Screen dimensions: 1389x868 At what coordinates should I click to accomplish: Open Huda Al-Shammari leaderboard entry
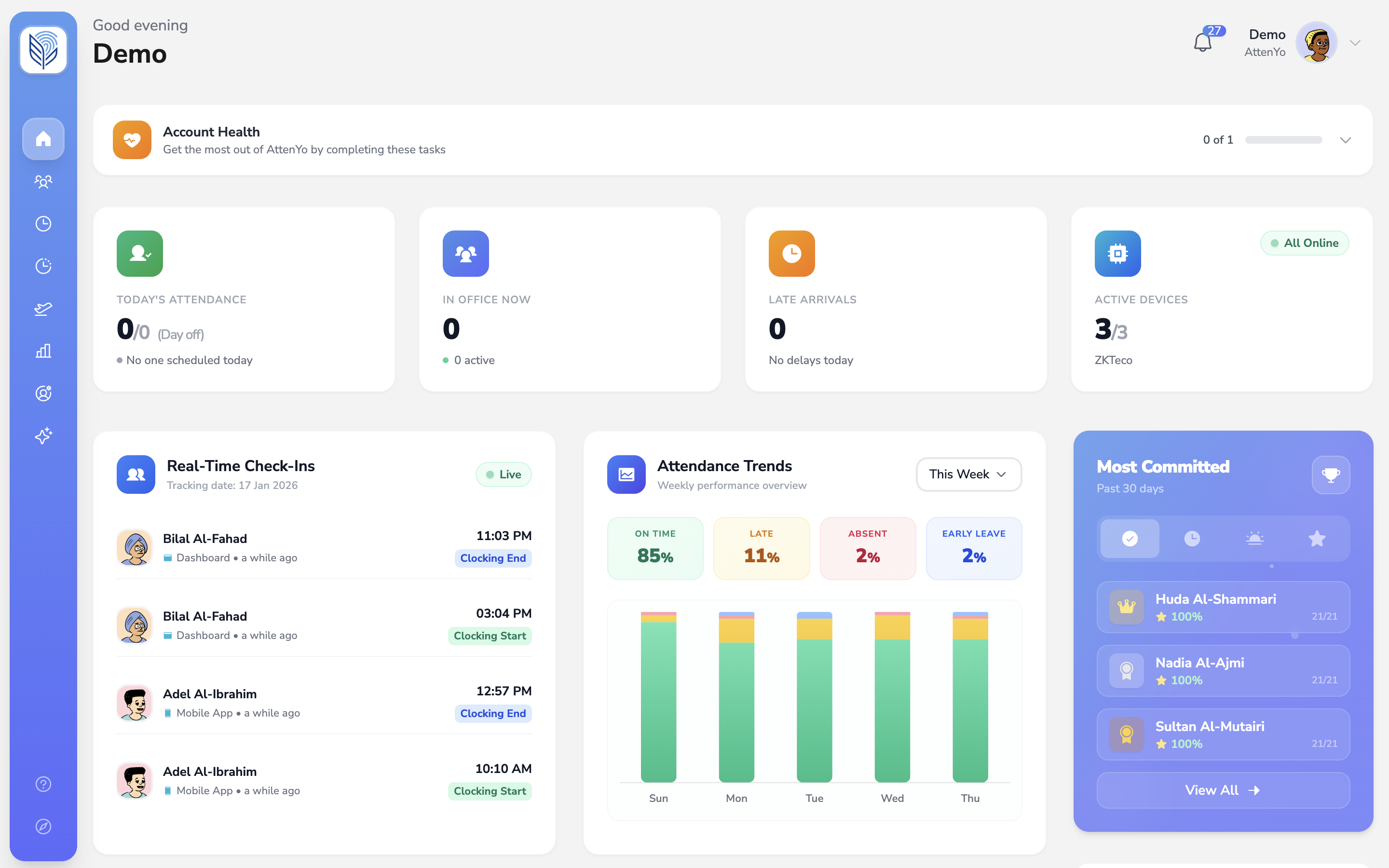tap(1223, 607)
